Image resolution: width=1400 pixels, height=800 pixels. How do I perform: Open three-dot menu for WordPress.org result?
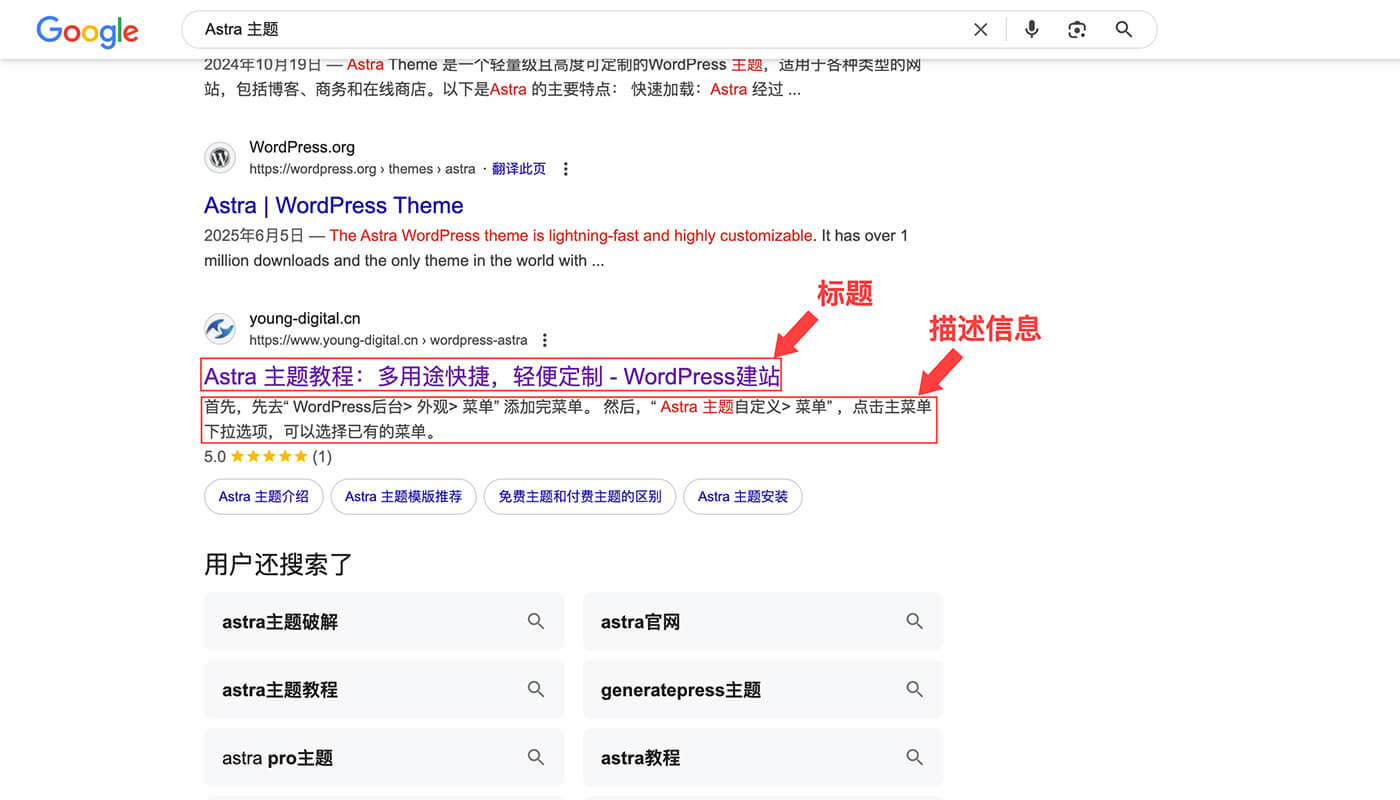566,169
